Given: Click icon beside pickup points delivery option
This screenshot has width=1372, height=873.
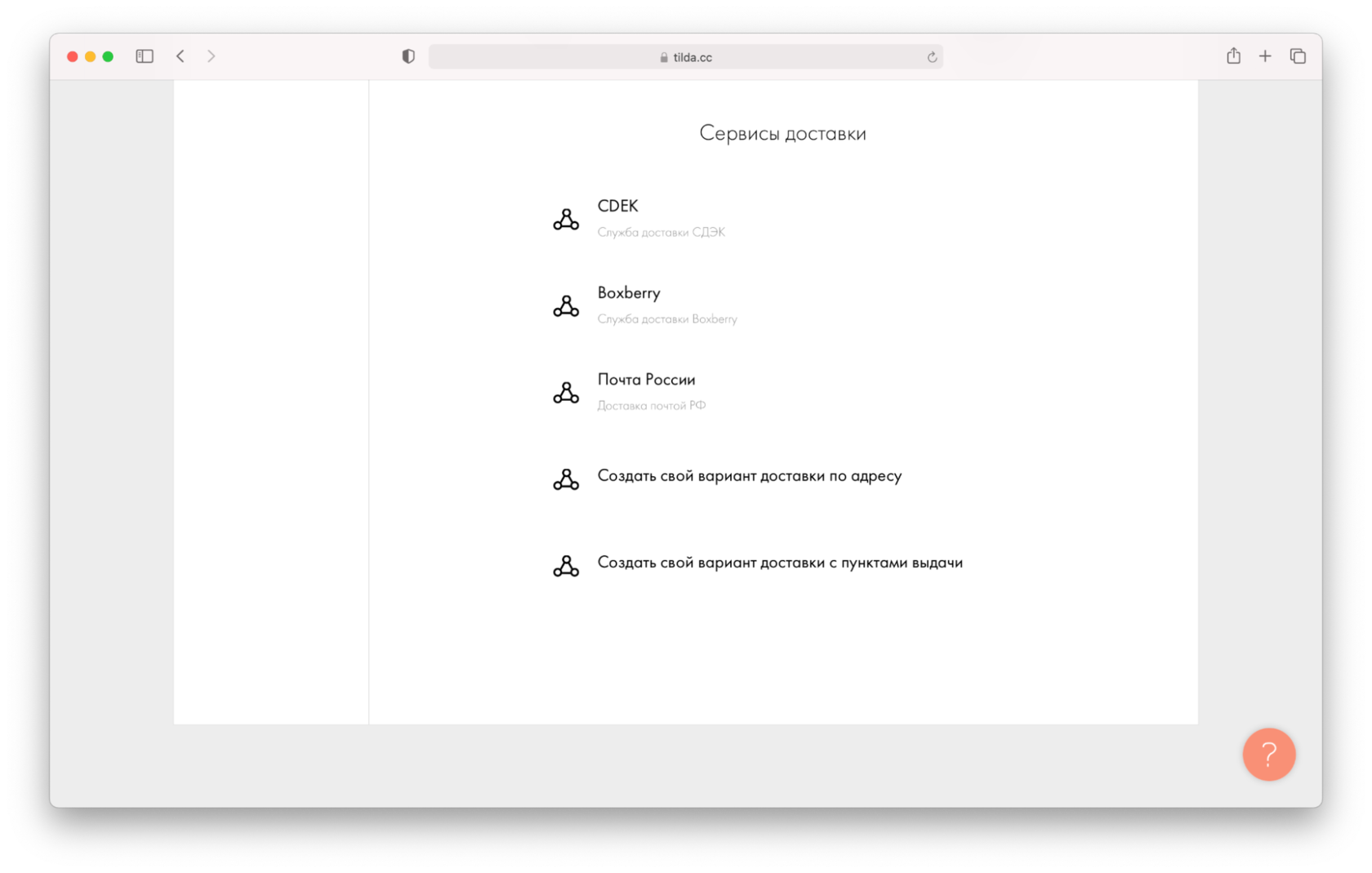Looking at the screenshot, I should pyautogui.click(x=566, y=565).
